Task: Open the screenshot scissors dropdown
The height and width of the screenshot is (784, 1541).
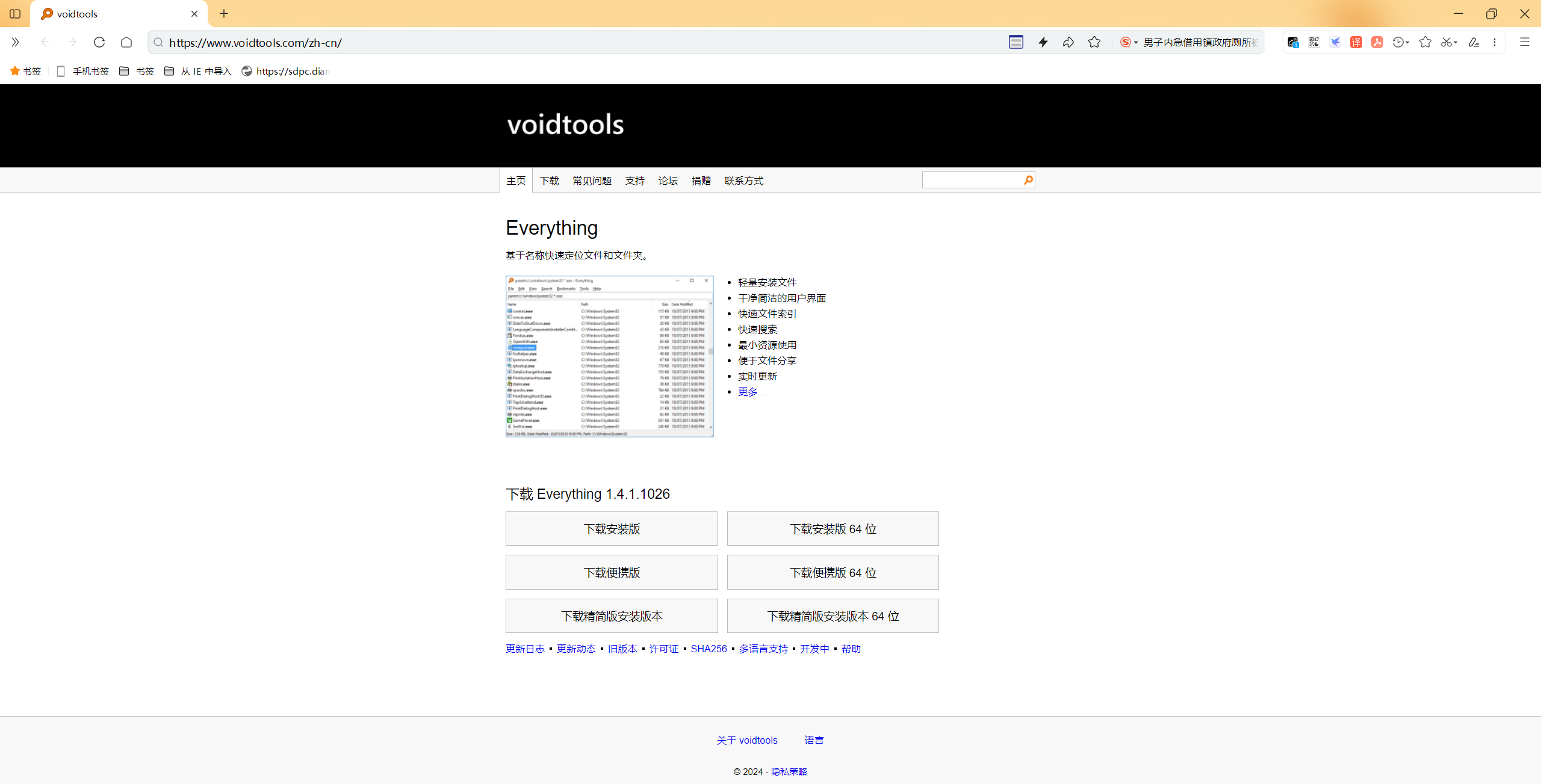Action: pos(1449,42)
